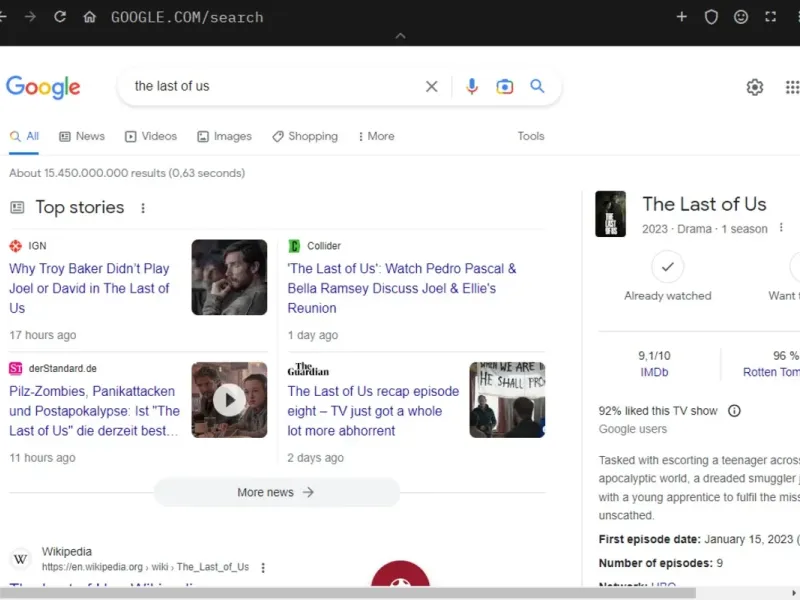
Task: Click the smiley face icon in toolbar
Action: point(740,17)
